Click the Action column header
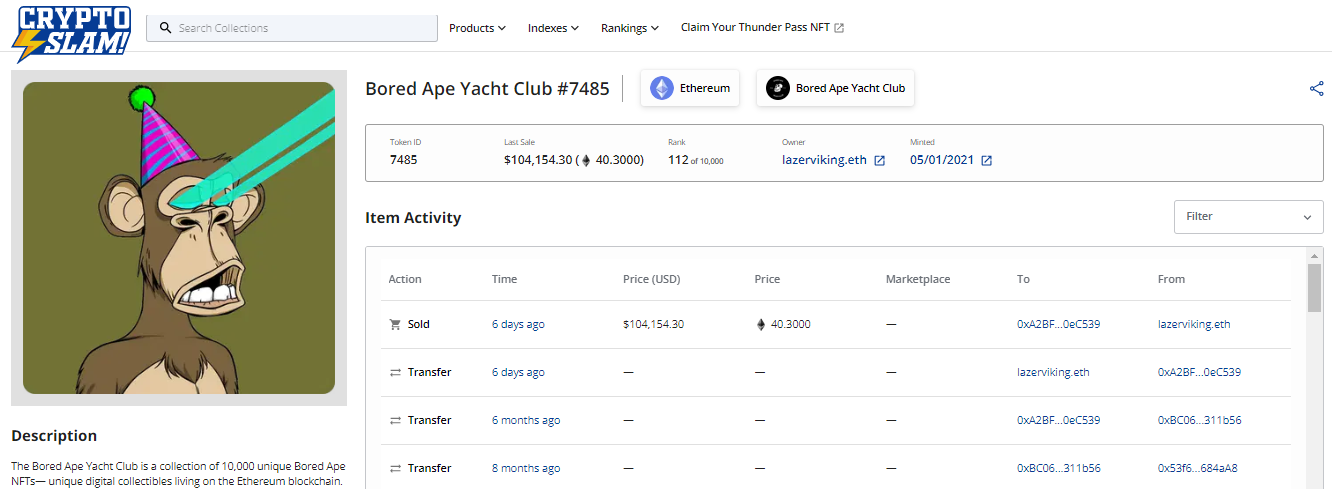 point(405,279)
